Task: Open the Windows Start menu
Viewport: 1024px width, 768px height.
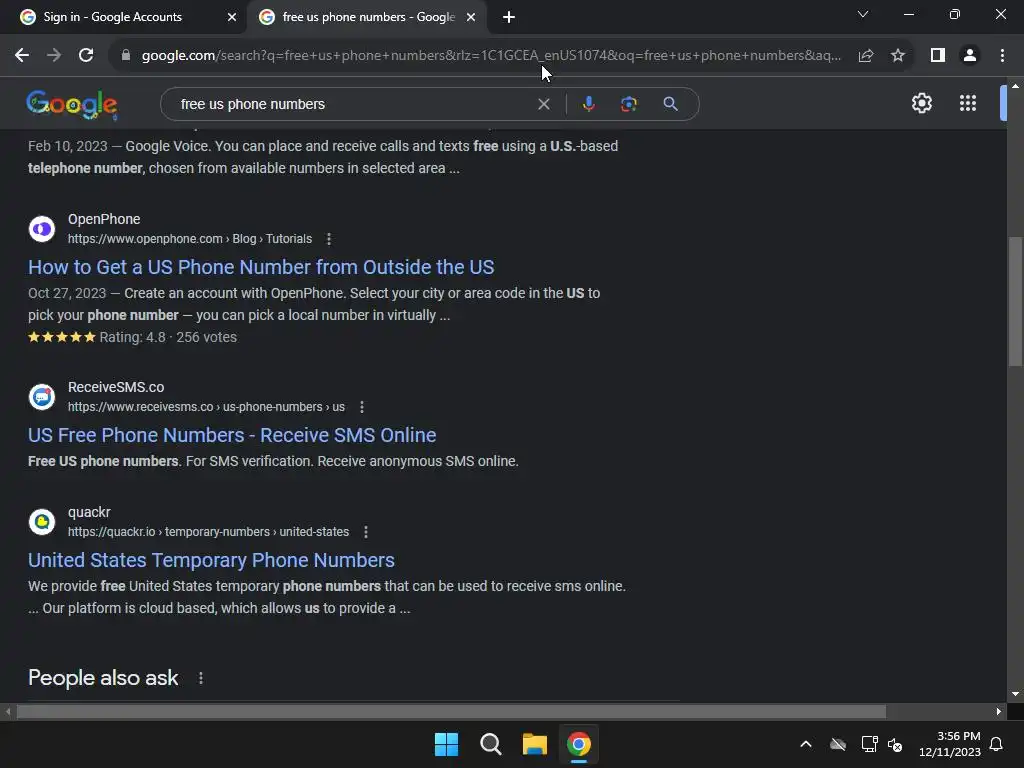Action: point(447,744)
